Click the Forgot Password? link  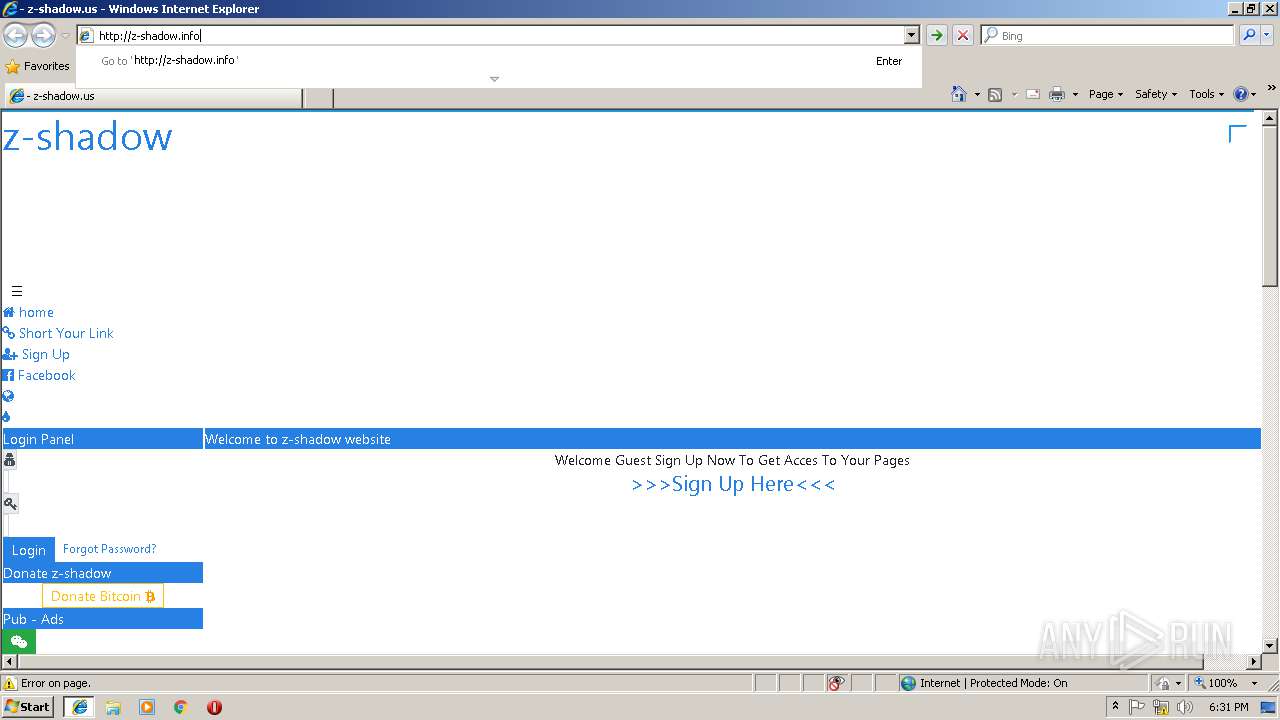(x=109, y=549)
